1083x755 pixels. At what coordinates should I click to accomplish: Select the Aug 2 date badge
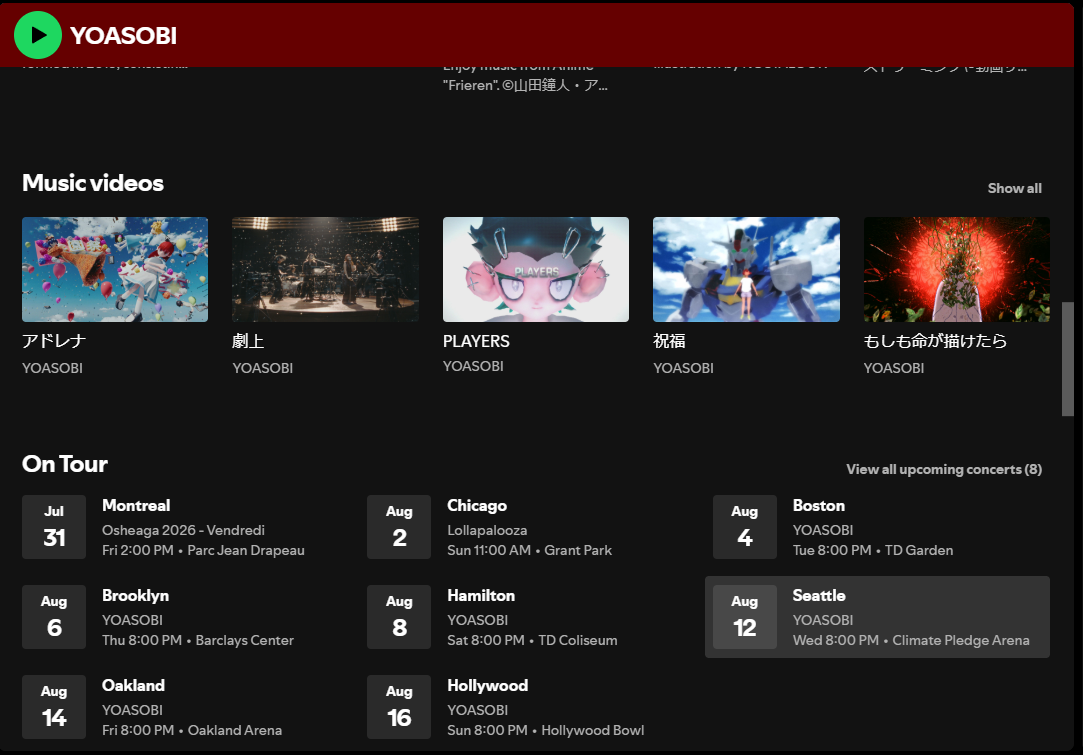[399, 527]
